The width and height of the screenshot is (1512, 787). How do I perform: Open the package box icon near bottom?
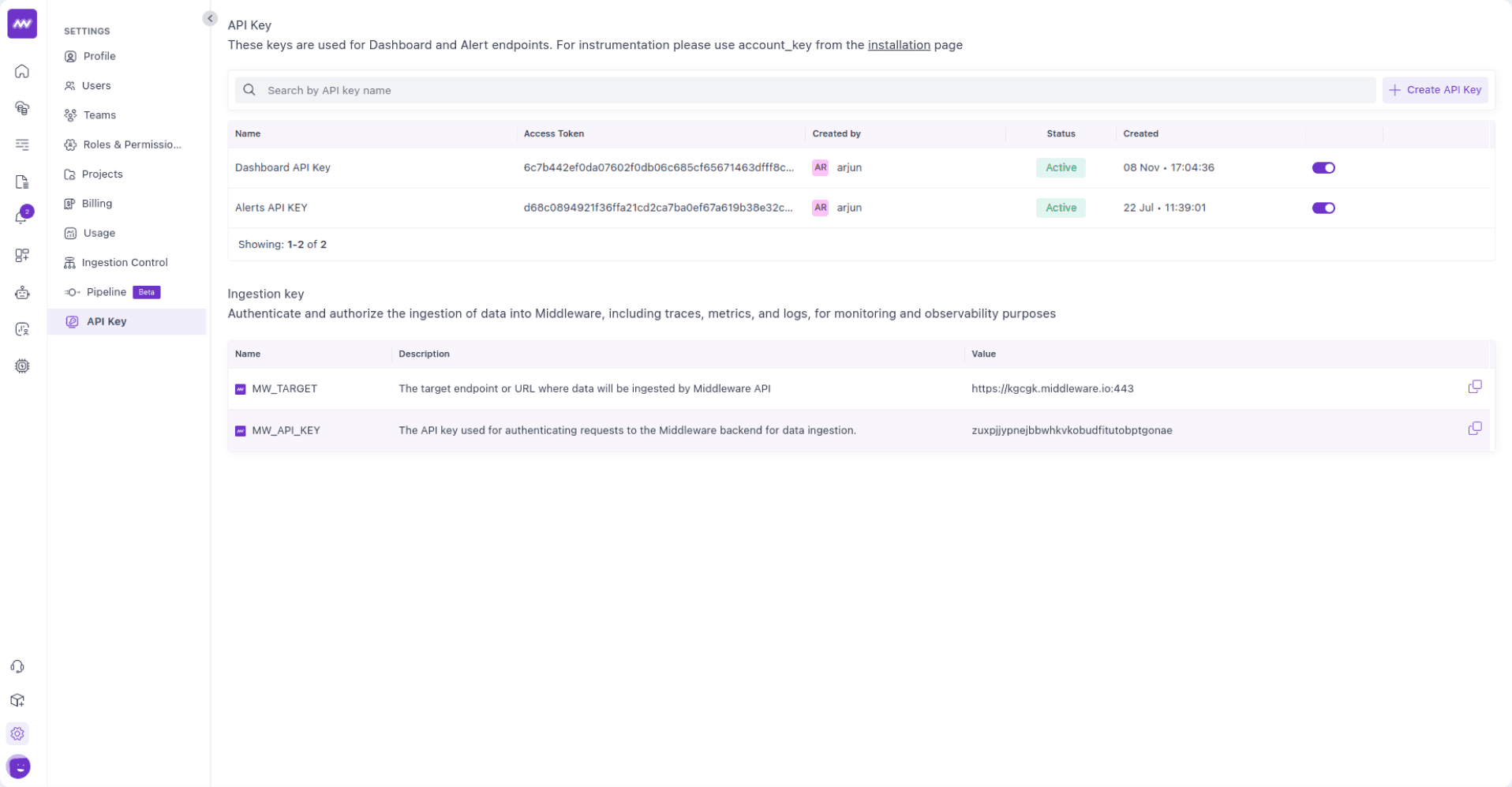click(x=17, y=700)
